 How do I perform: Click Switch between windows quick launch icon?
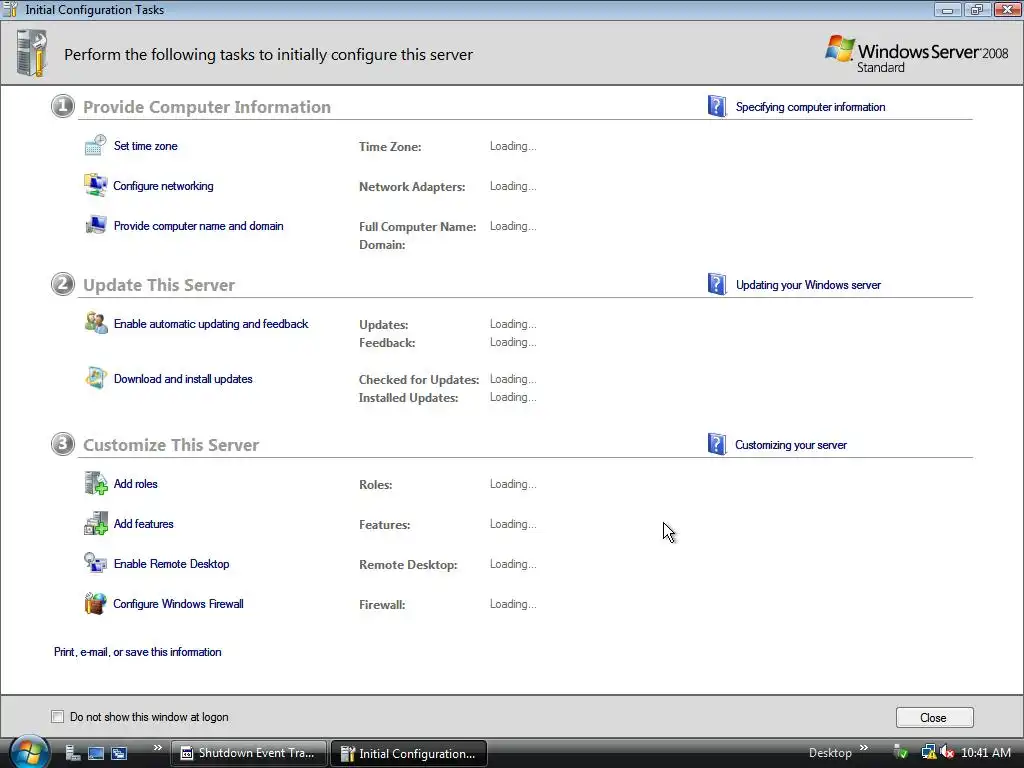tap(119, 753)
